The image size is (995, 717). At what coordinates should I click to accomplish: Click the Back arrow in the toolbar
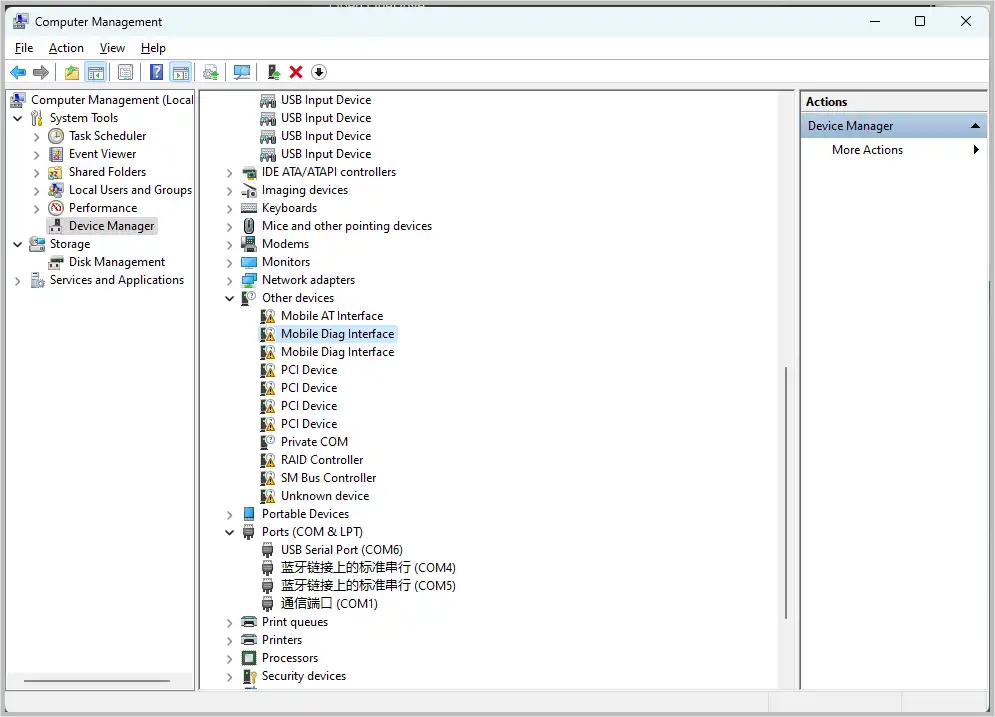coord(17,72)
